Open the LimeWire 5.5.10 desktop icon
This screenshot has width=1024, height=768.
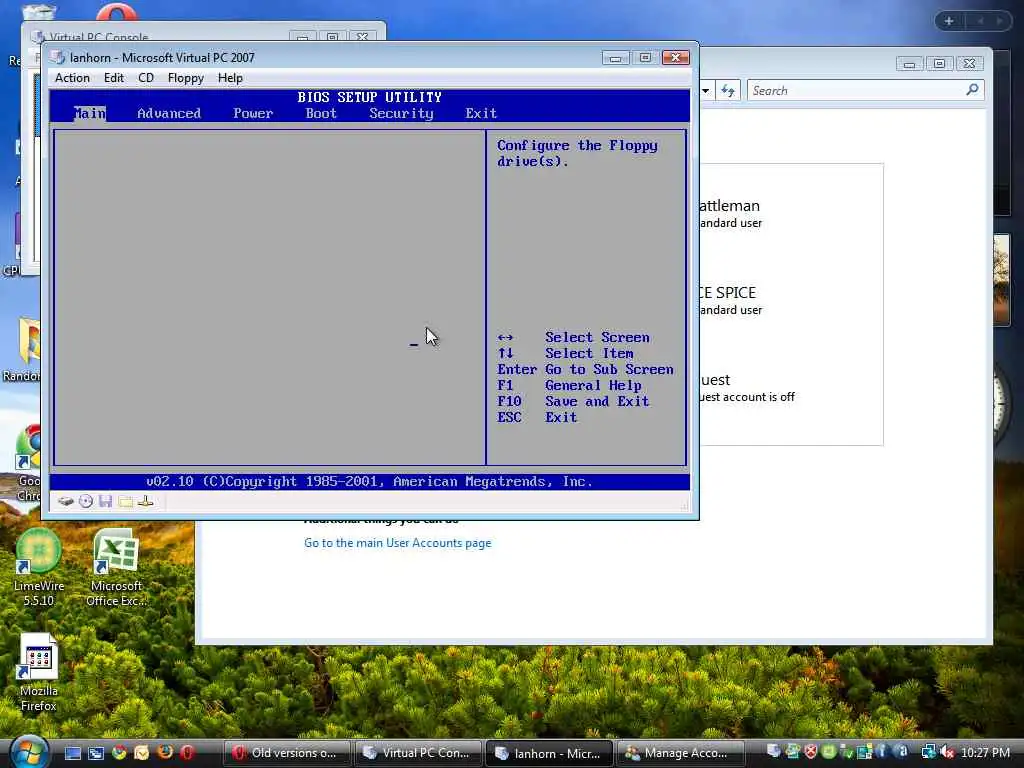[39, 567]
